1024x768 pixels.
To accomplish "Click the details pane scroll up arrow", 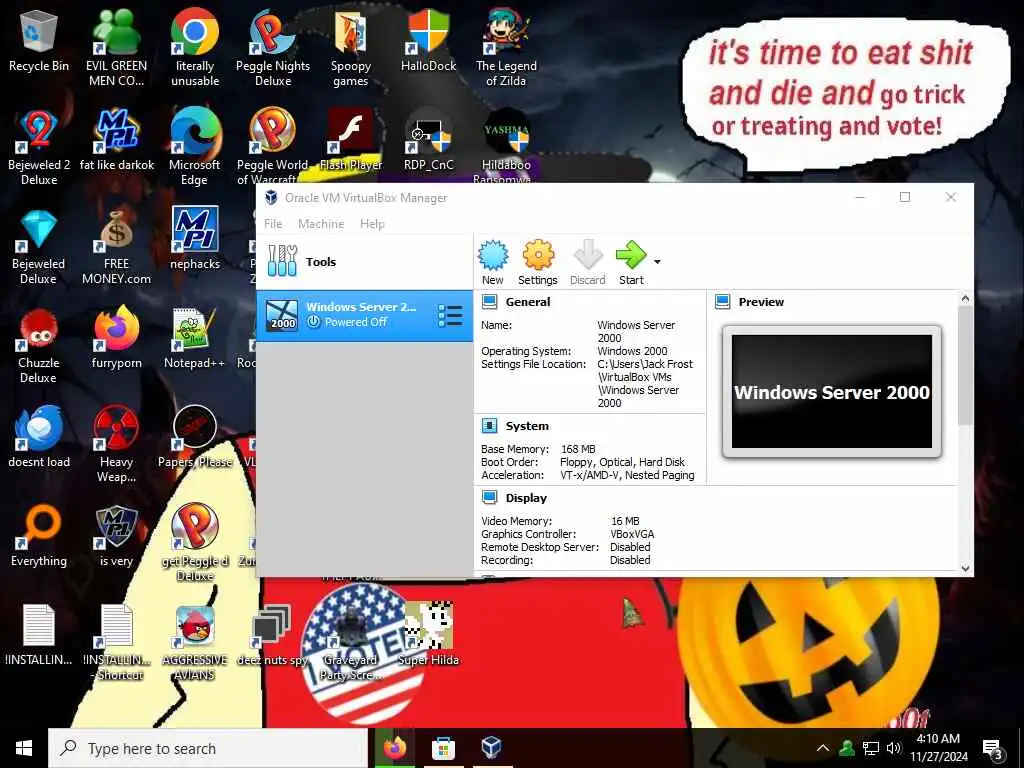I will [x=965, y=298].
